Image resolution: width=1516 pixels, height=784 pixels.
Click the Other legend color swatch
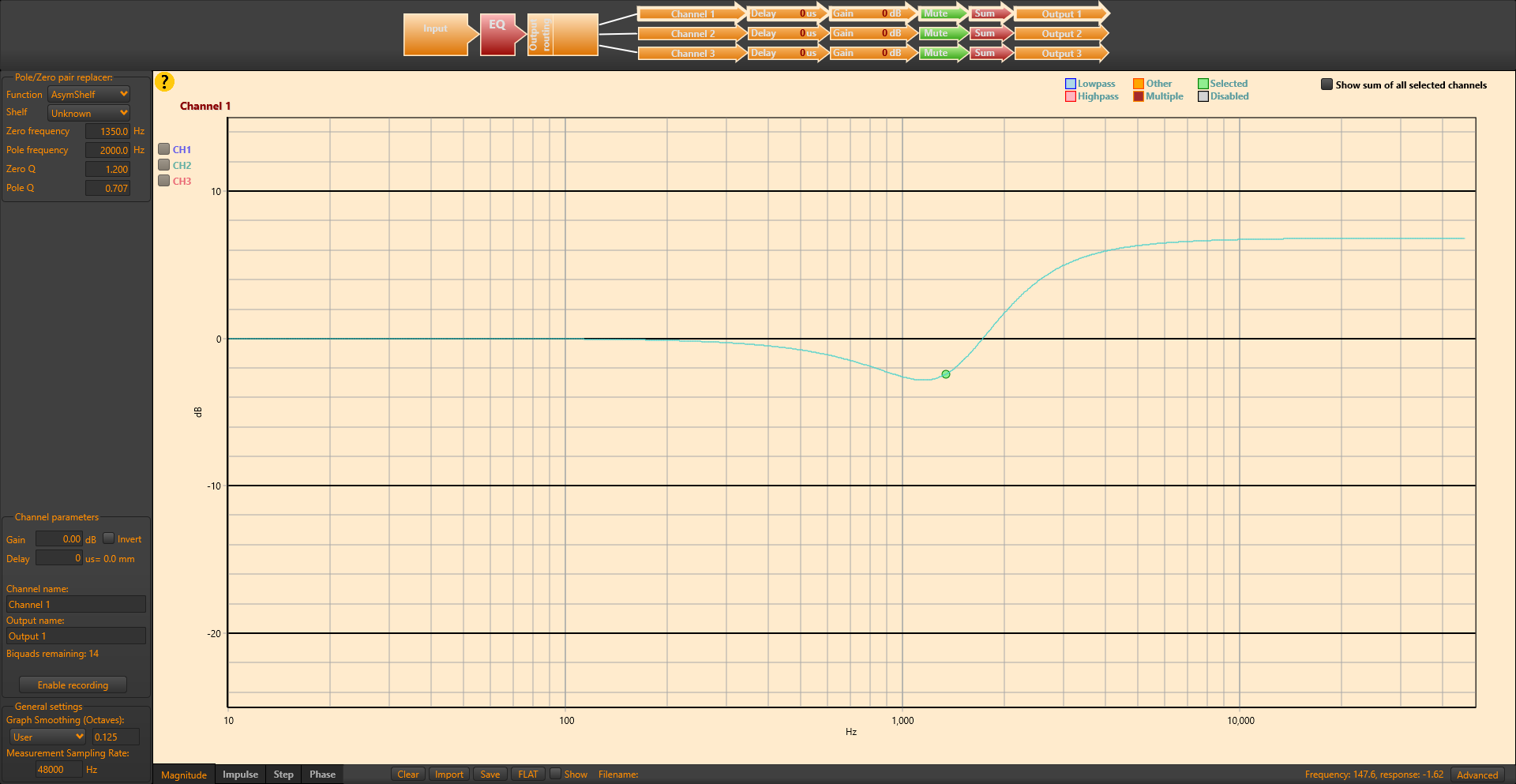point(1139,84)
